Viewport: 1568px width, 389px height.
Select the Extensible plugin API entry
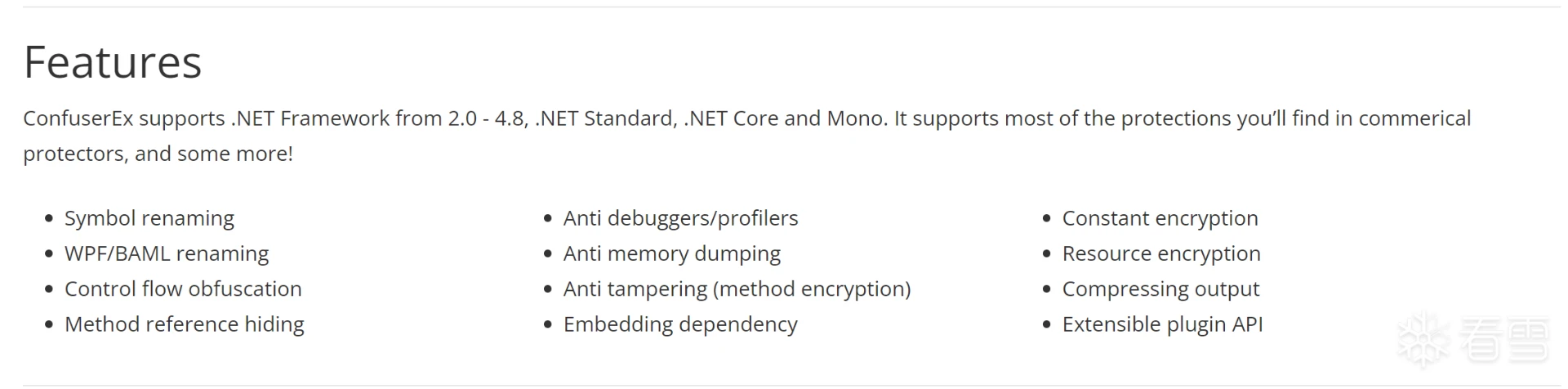point(1162,324)
